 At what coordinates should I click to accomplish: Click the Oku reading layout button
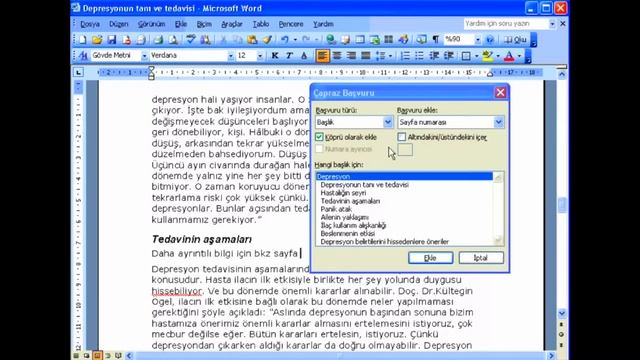click(x=515, y=40)
